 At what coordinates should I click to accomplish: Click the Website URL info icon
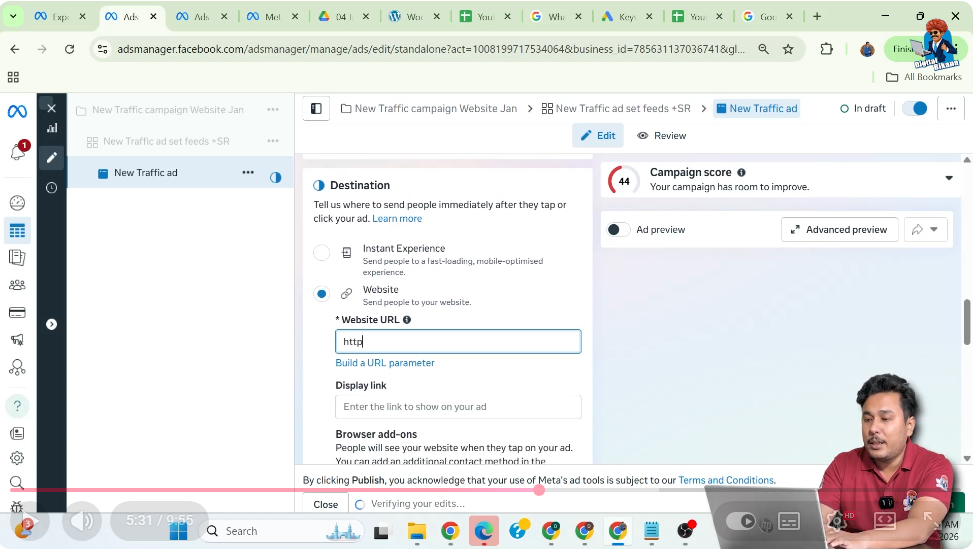(407, 320)
